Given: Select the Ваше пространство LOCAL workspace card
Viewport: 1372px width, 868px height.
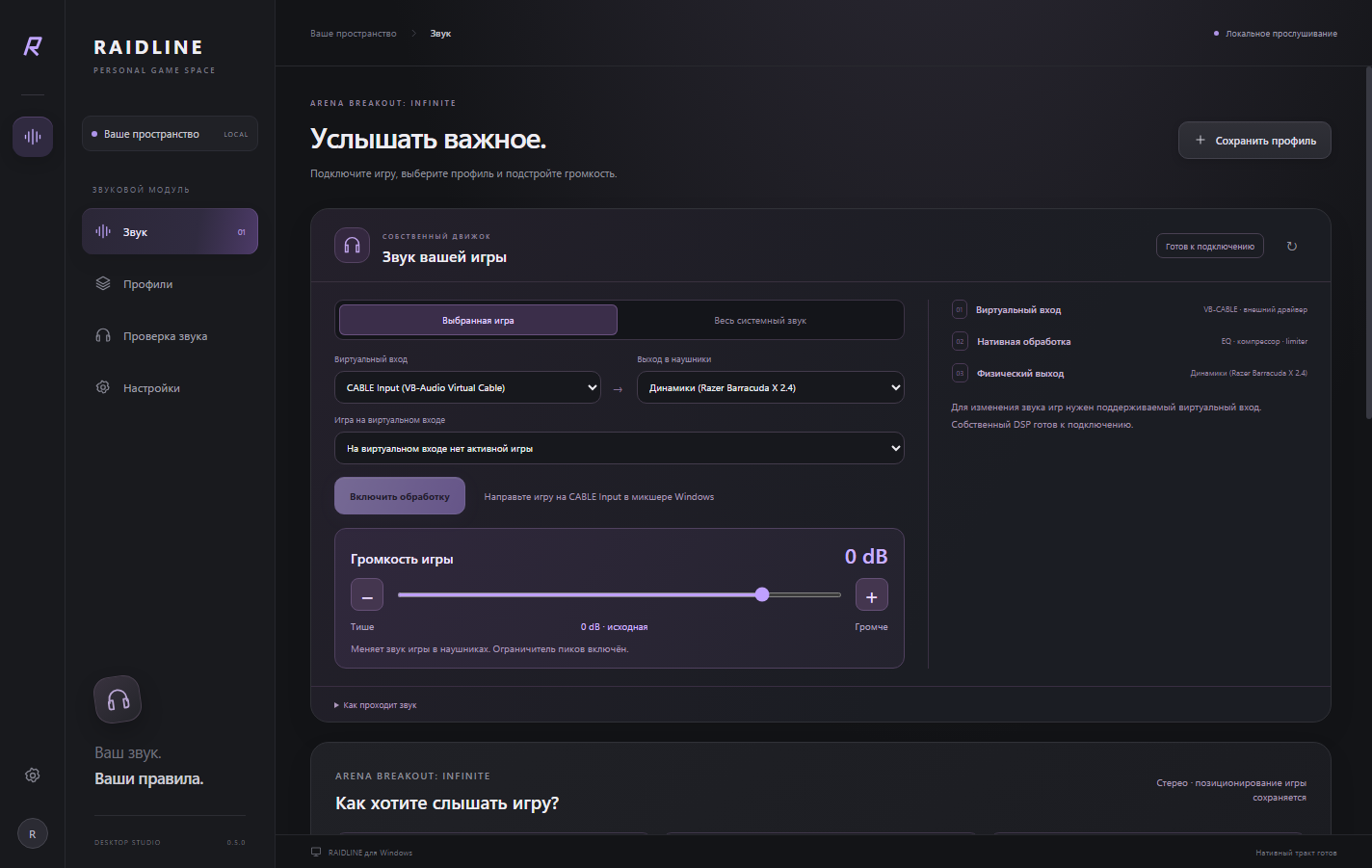Looking at the screenshot, I should pyautogui.click(x=170, y=134).
